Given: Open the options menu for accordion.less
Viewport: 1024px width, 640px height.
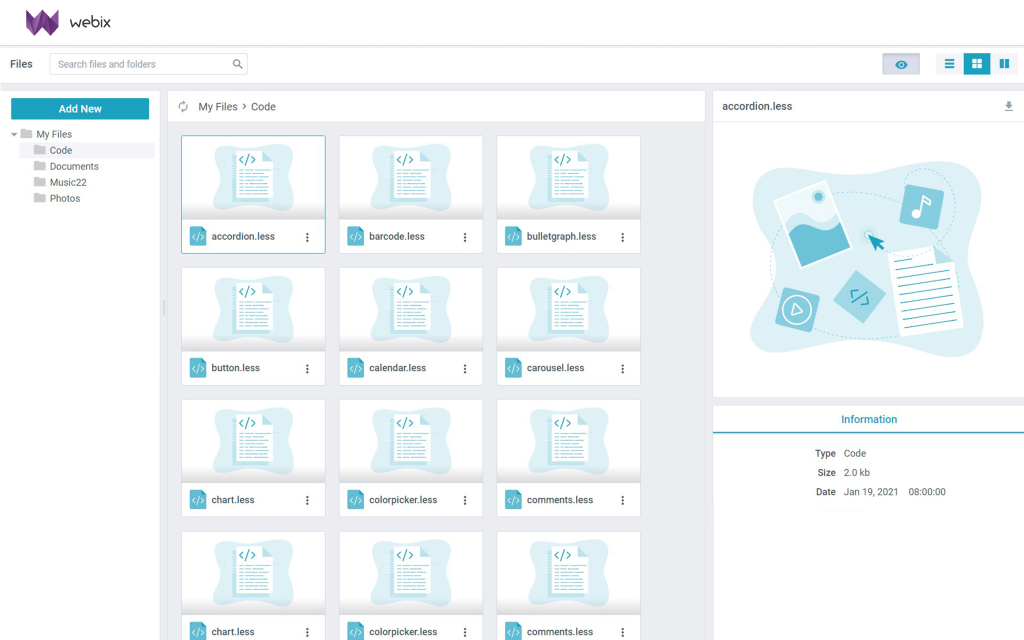Looking at the screenshot, I should pos(307,237).
